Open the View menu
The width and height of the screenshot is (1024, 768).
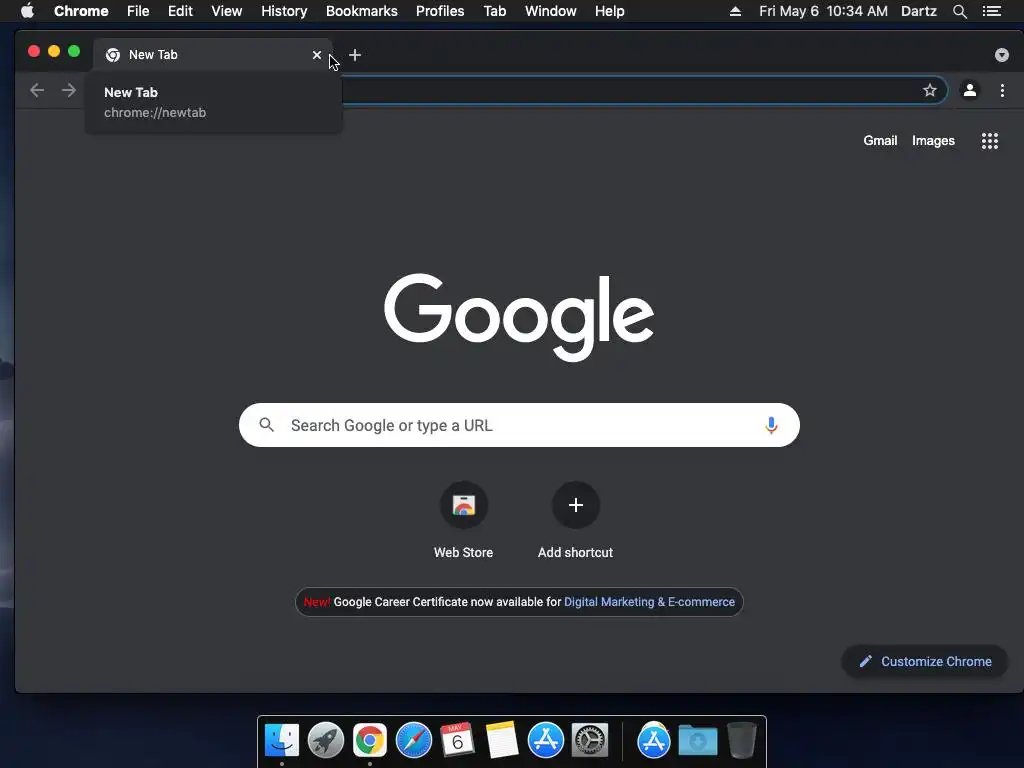click(227, 11)
